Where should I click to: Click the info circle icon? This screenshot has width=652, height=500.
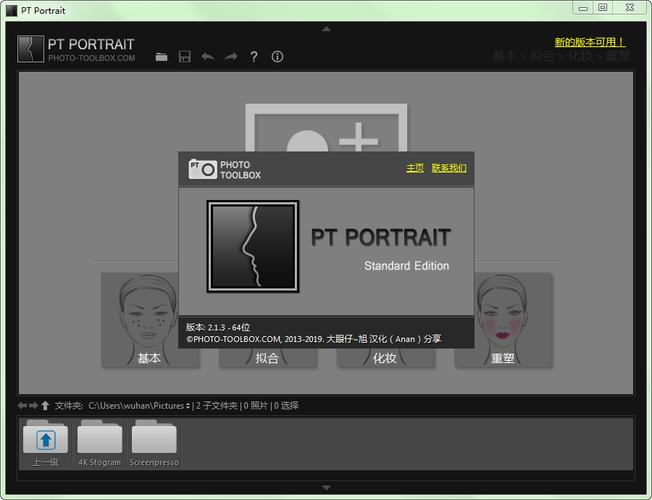277,57
